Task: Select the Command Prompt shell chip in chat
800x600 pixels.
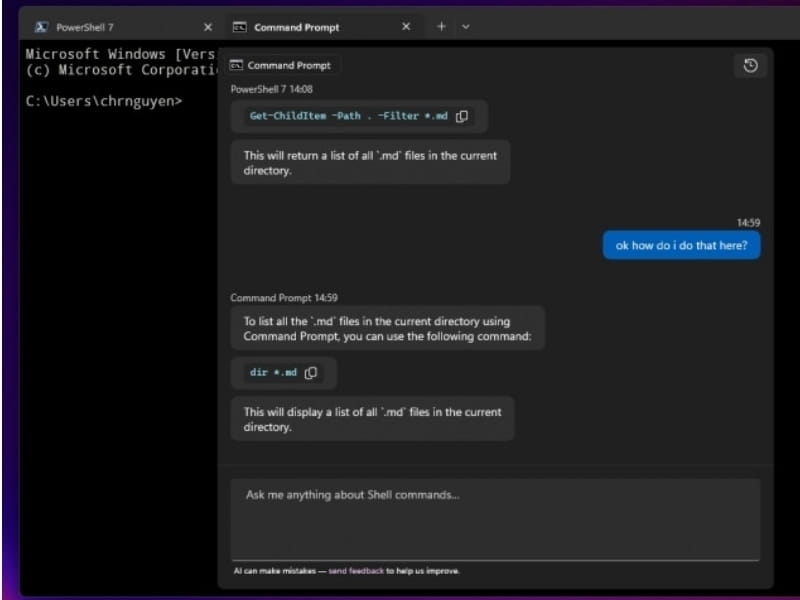Action: 283,64
